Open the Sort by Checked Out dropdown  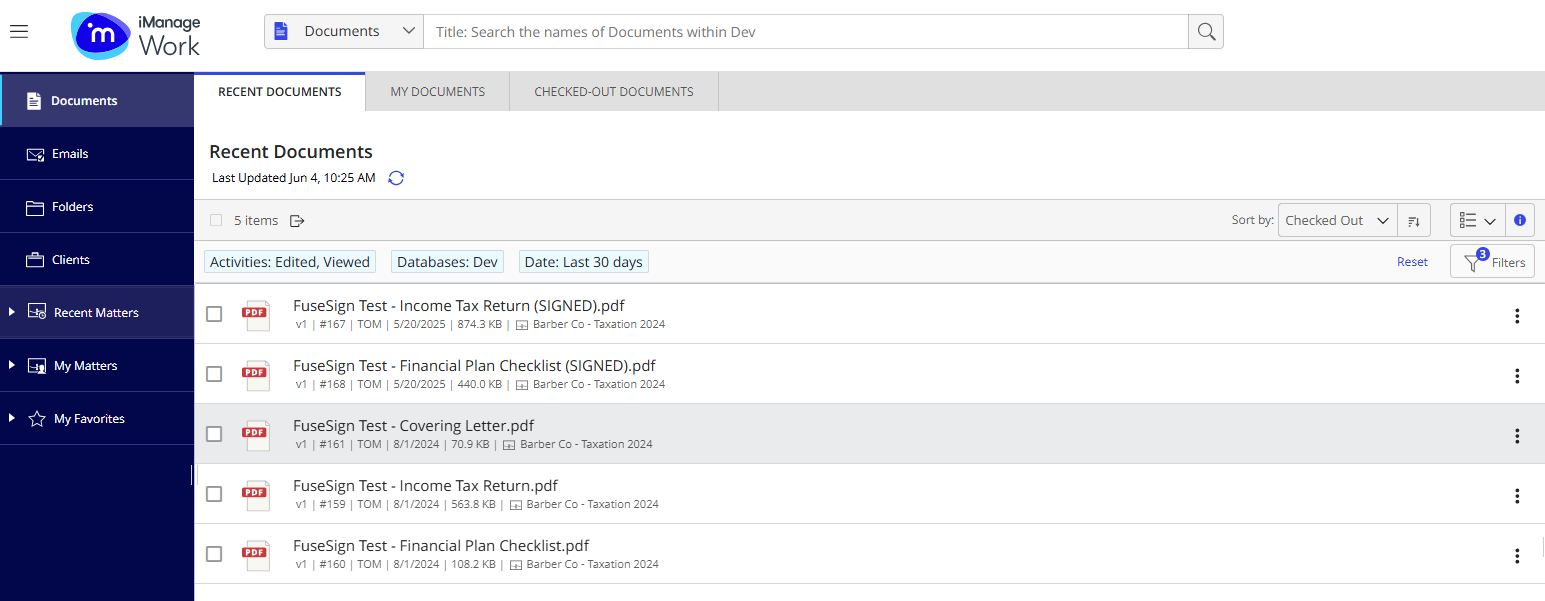click(1337, 221)
